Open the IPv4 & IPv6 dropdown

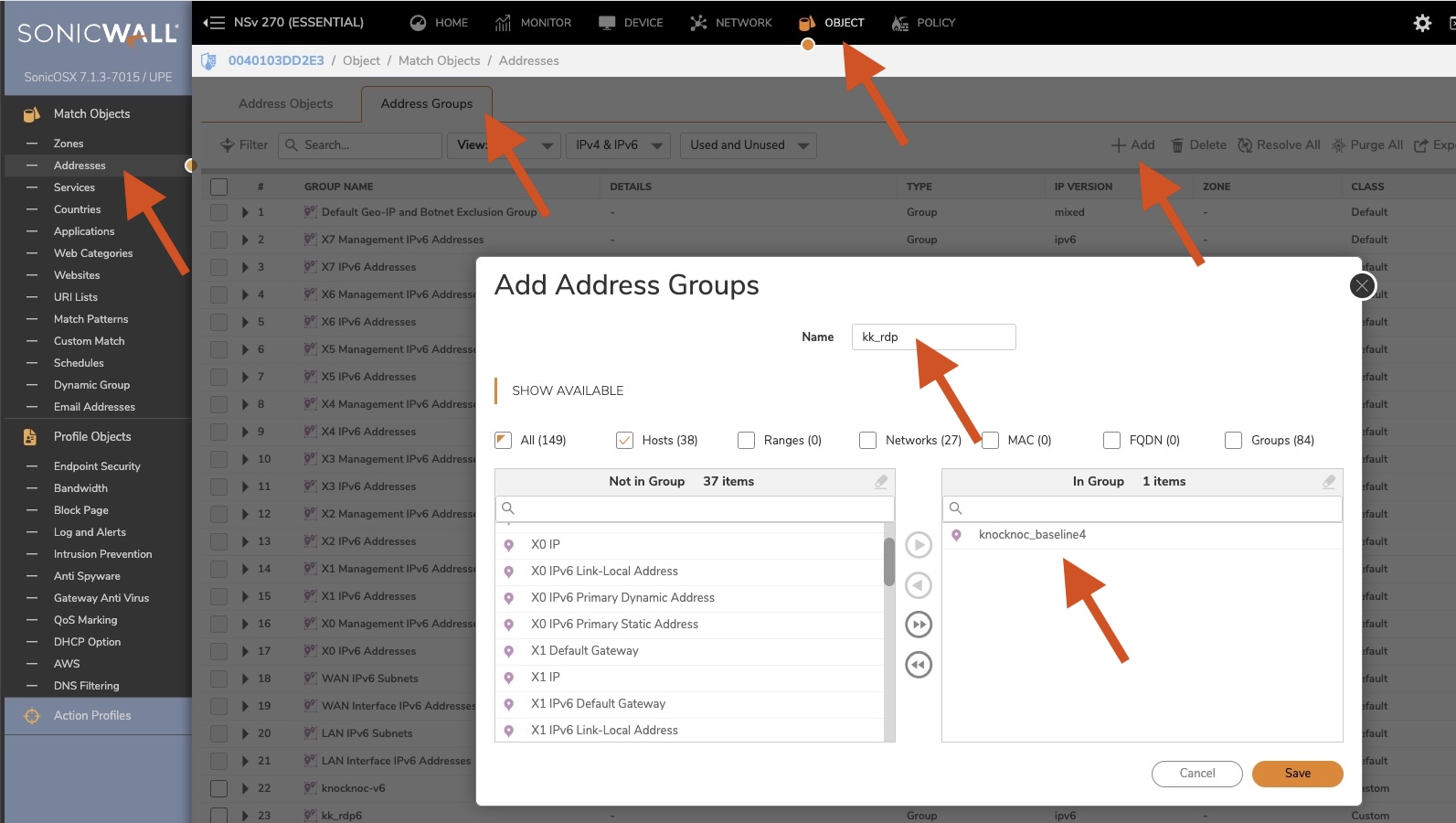tap(618, 145)
